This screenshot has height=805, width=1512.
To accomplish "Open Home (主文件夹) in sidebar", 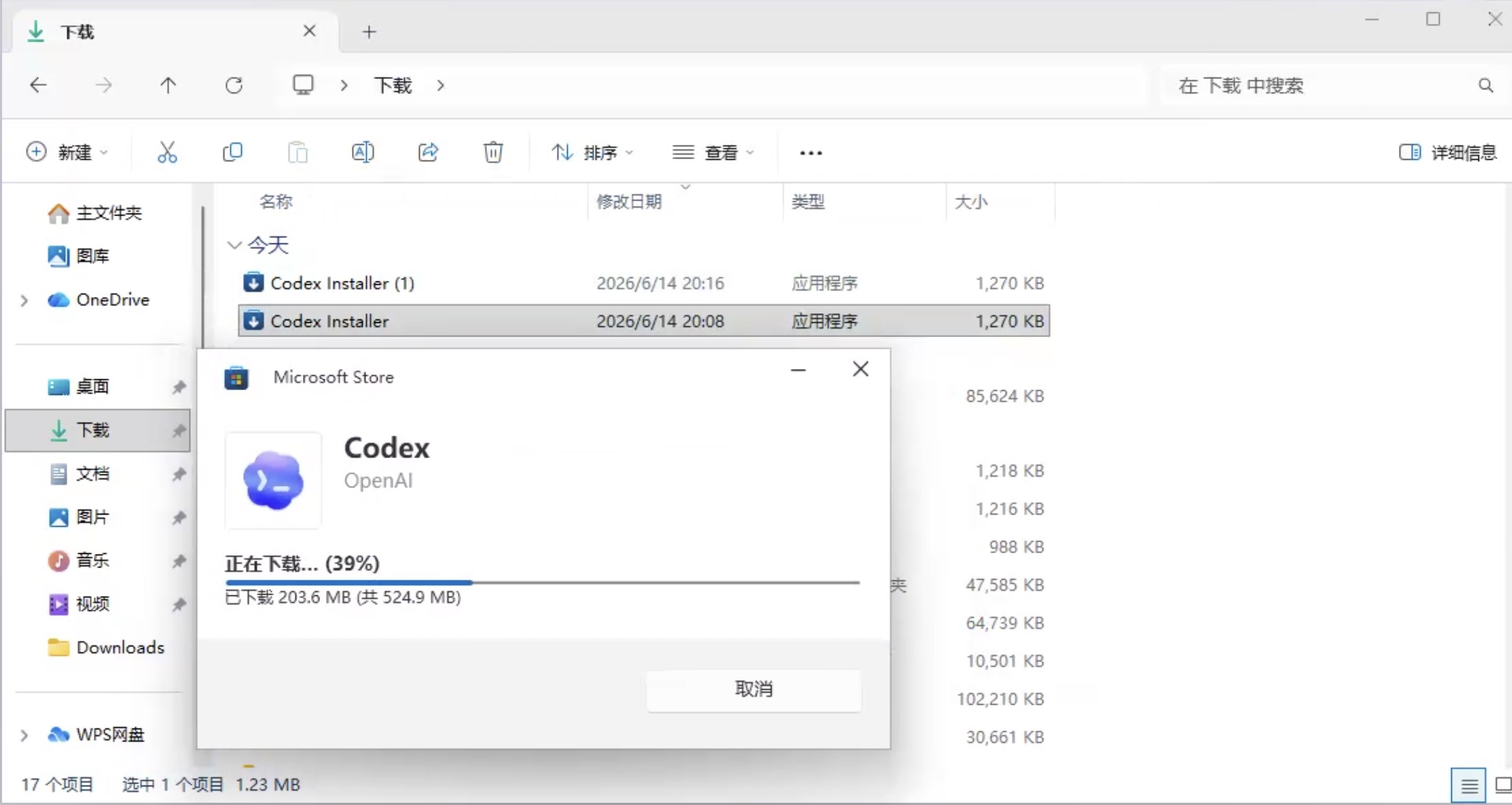I will (x=95, y=213).
